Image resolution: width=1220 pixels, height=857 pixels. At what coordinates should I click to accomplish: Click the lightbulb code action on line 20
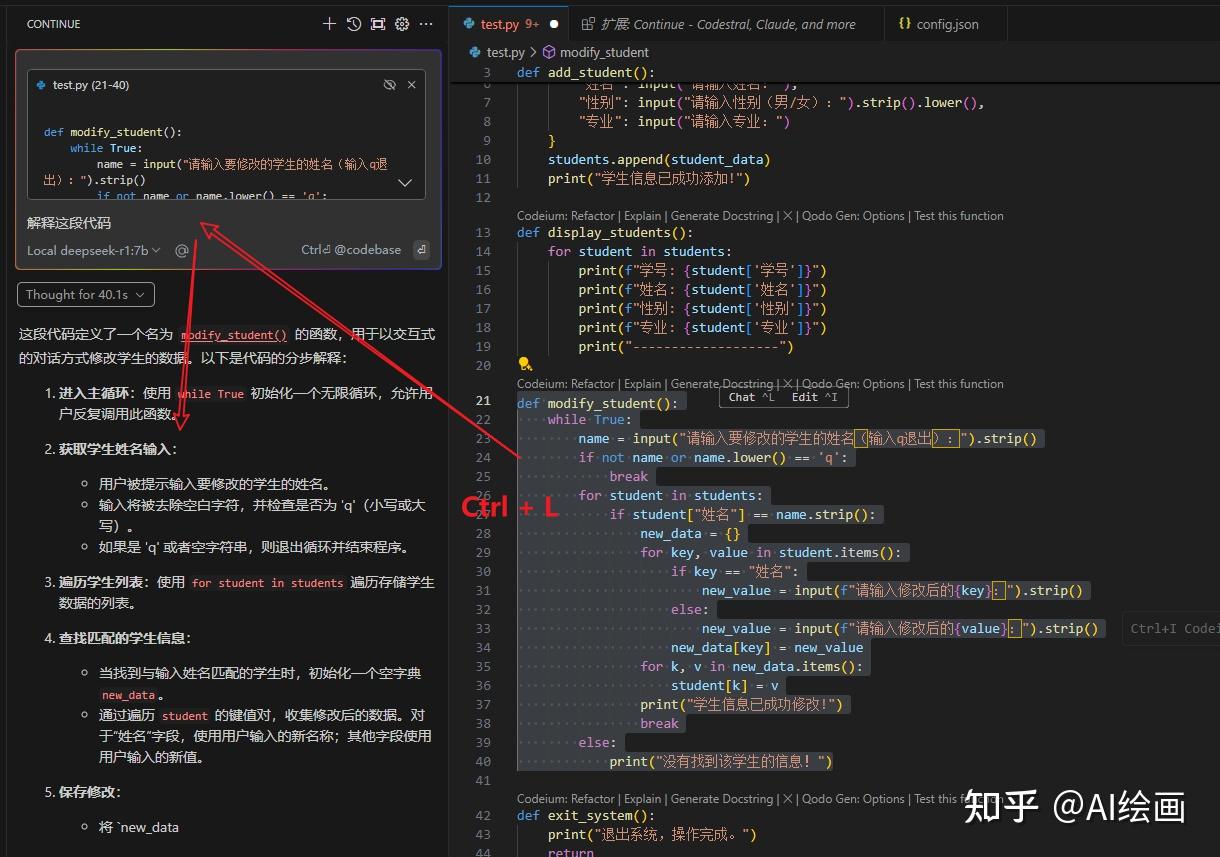(523, 364)
